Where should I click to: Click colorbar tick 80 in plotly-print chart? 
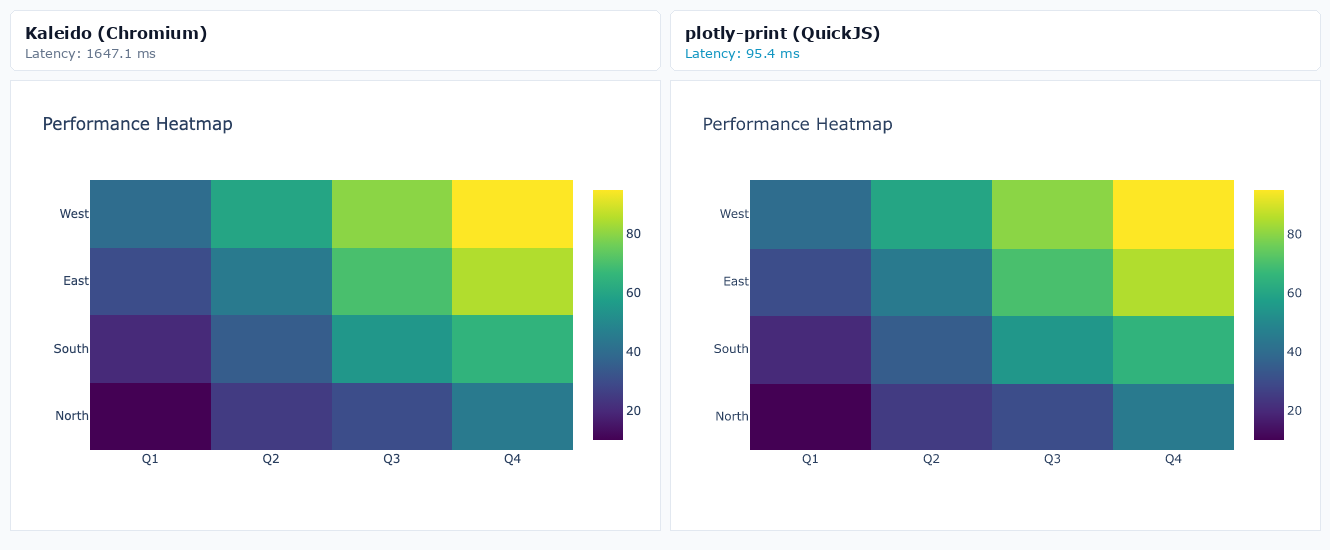(x=1294, y=234)
